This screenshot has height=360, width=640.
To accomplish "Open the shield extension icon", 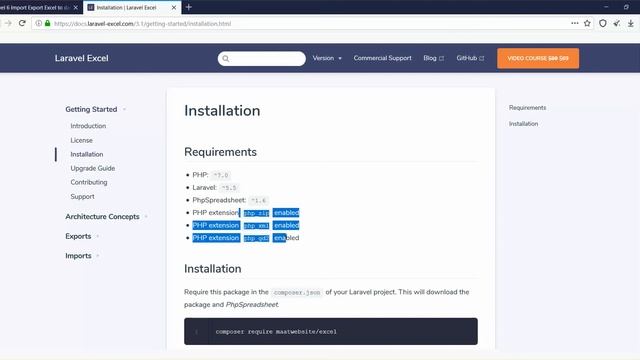I will 602,23.
